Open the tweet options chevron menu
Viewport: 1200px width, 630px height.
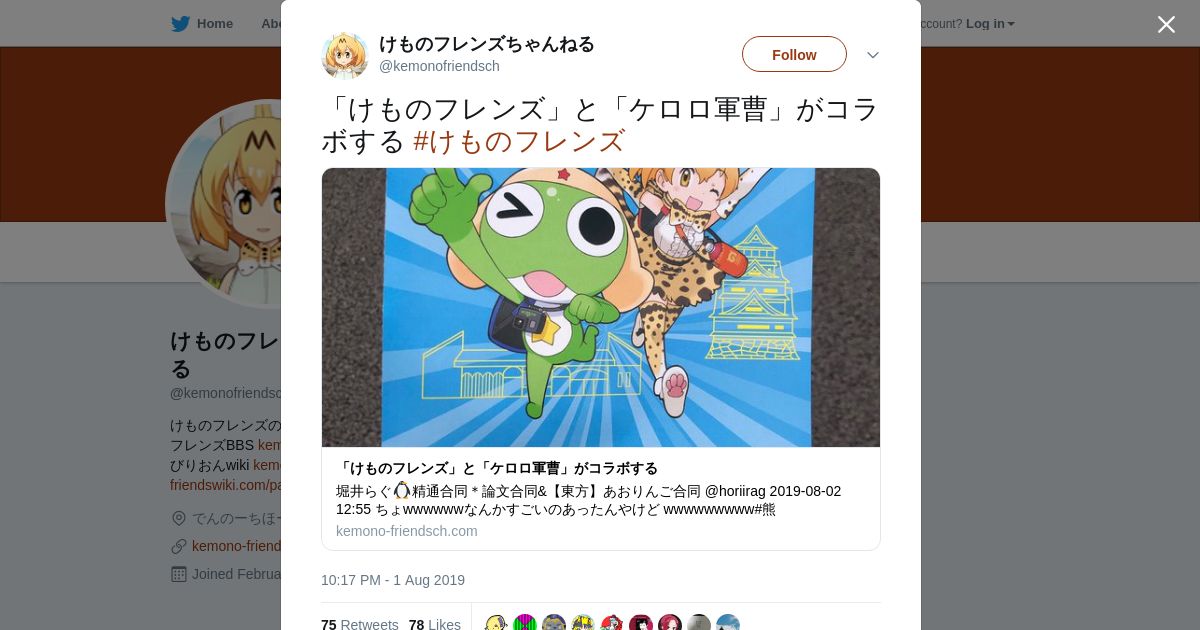click(873, 55)
